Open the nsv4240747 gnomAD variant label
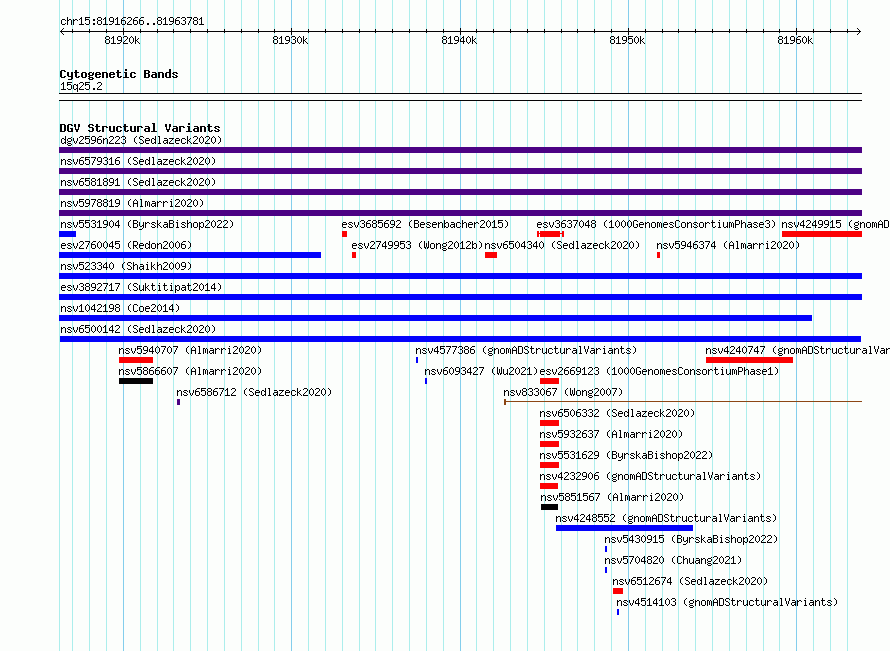Screen dimensions: 890x651 pos(797,350)
